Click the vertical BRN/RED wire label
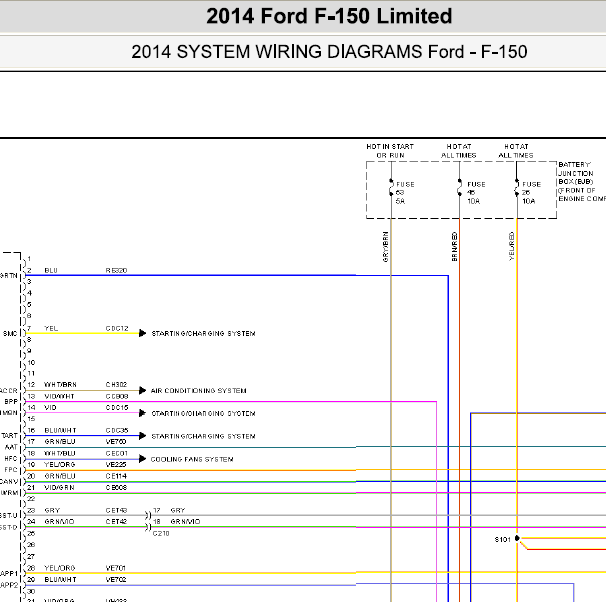Viewport: 606px width, 602px height. click(454, 247)
